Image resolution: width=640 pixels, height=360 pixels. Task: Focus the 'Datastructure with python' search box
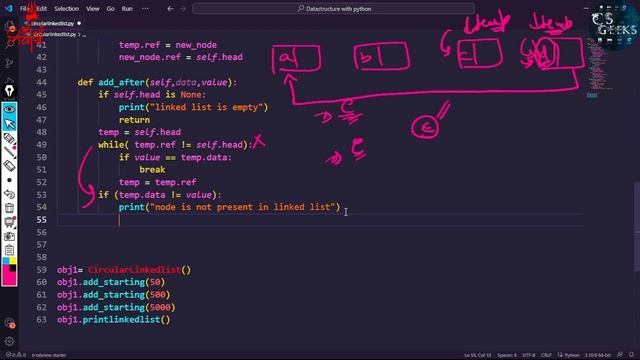click(x=333, y=9)
